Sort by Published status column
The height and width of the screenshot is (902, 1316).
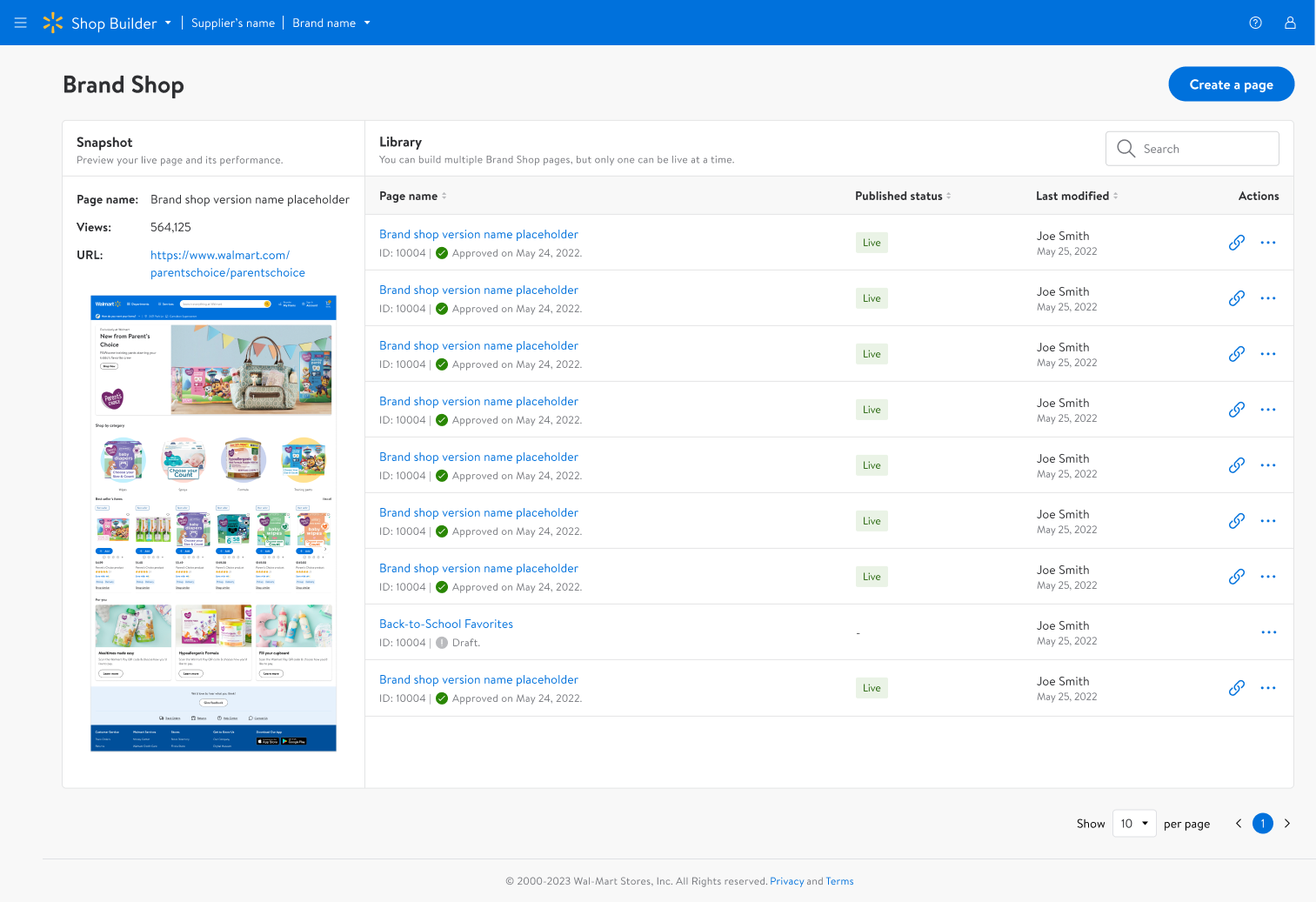[948, 196]
